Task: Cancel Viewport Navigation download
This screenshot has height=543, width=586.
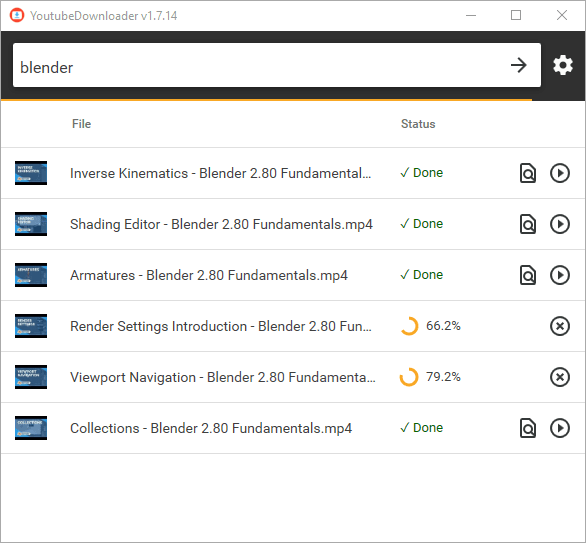Action: point(560,377)
